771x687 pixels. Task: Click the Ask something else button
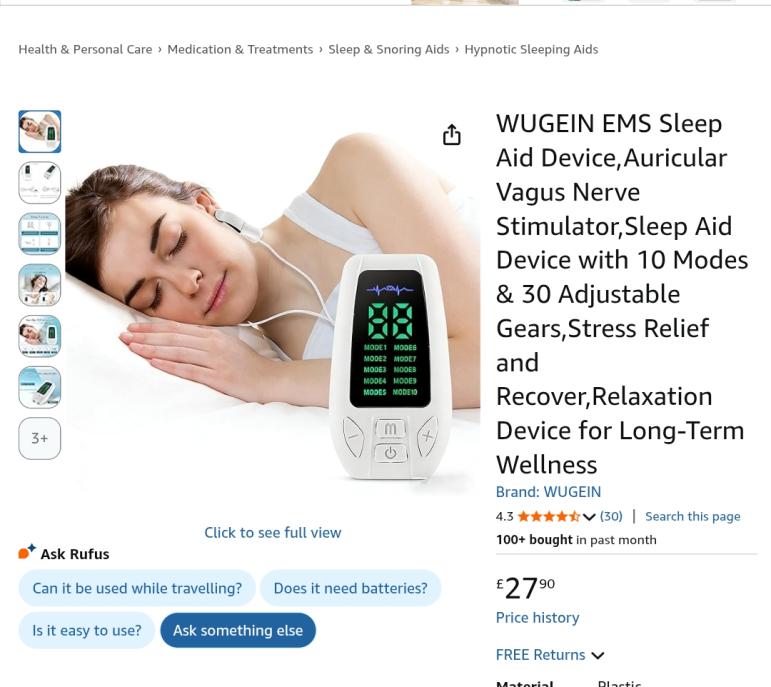pos(238,630)
